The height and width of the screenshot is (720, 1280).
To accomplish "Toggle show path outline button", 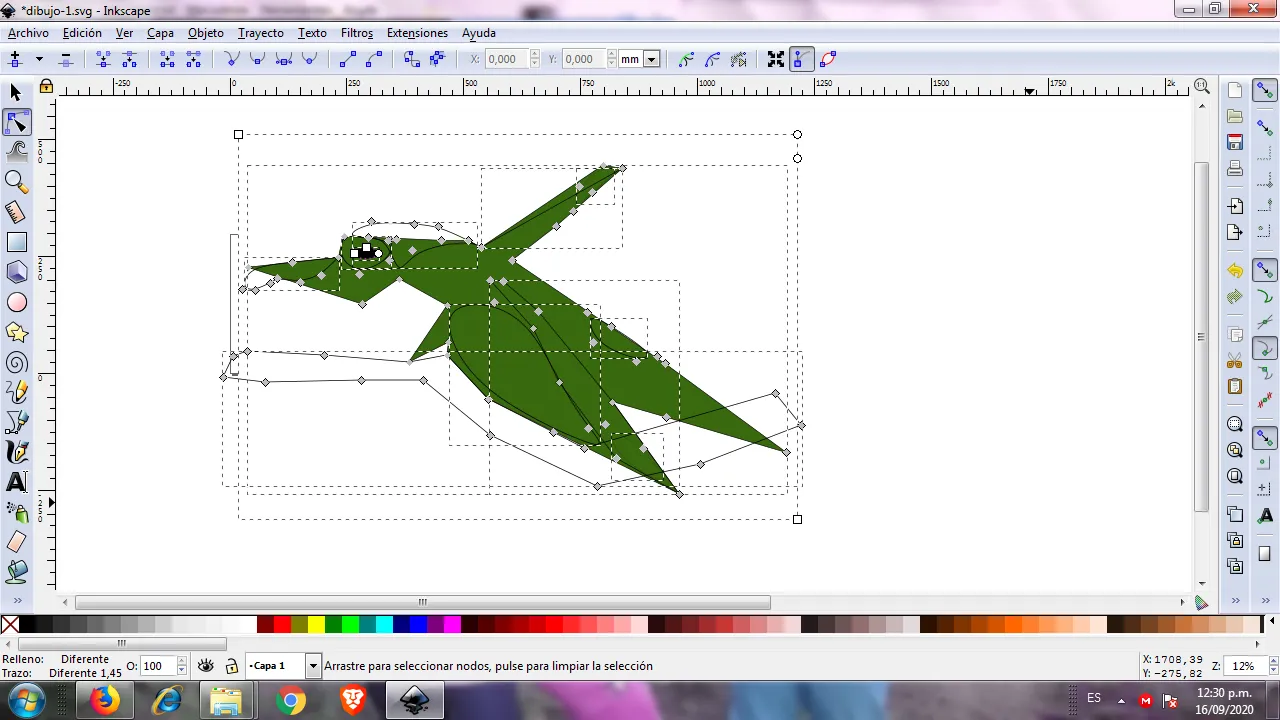I will tap(828, 60).
